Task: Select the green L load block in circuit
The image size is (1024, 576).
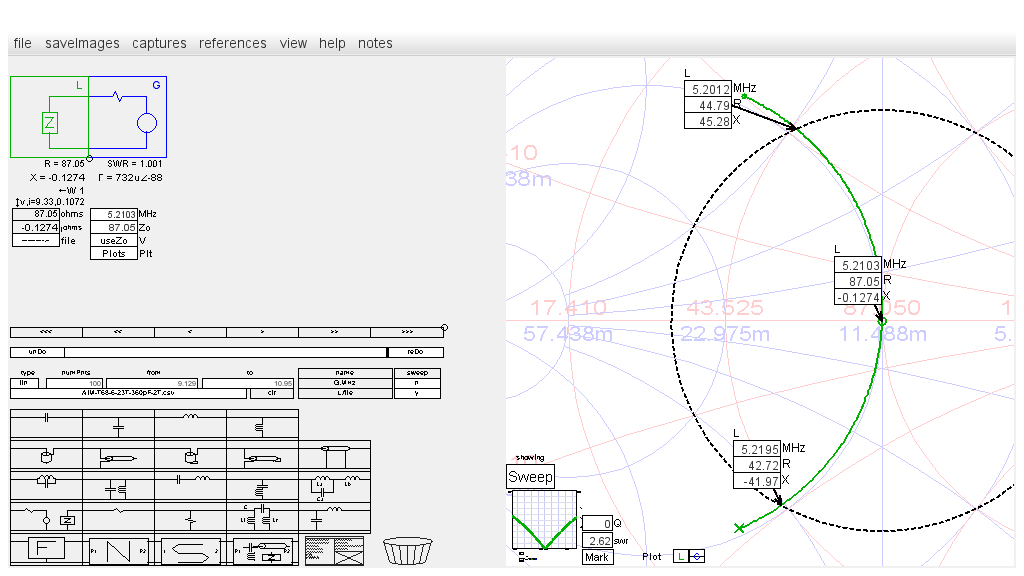Action: pos(50,117)
